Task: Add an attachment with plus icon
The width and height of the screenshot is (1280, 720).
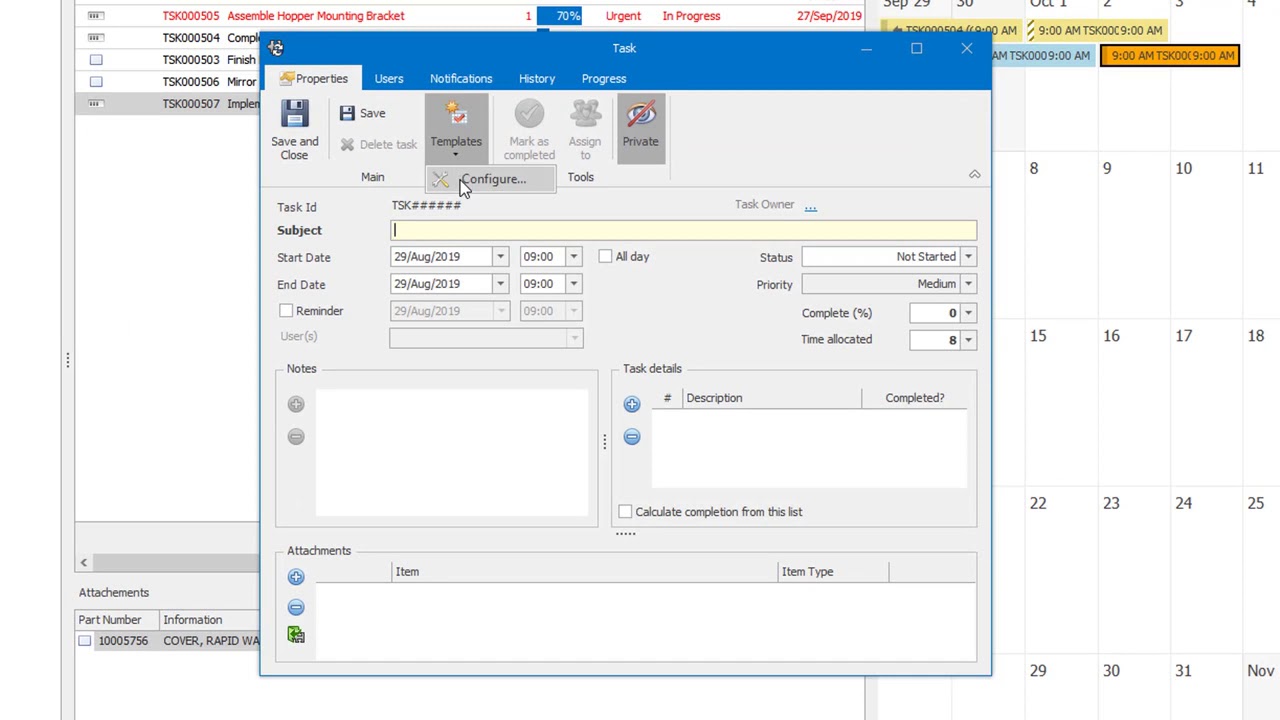Action: (296, 577)
